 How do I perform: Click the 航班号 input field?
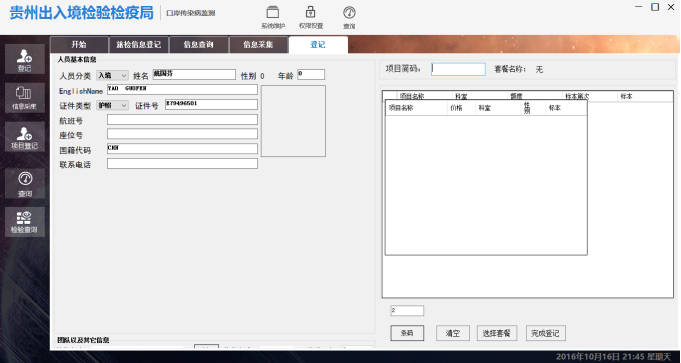[182, 119]
